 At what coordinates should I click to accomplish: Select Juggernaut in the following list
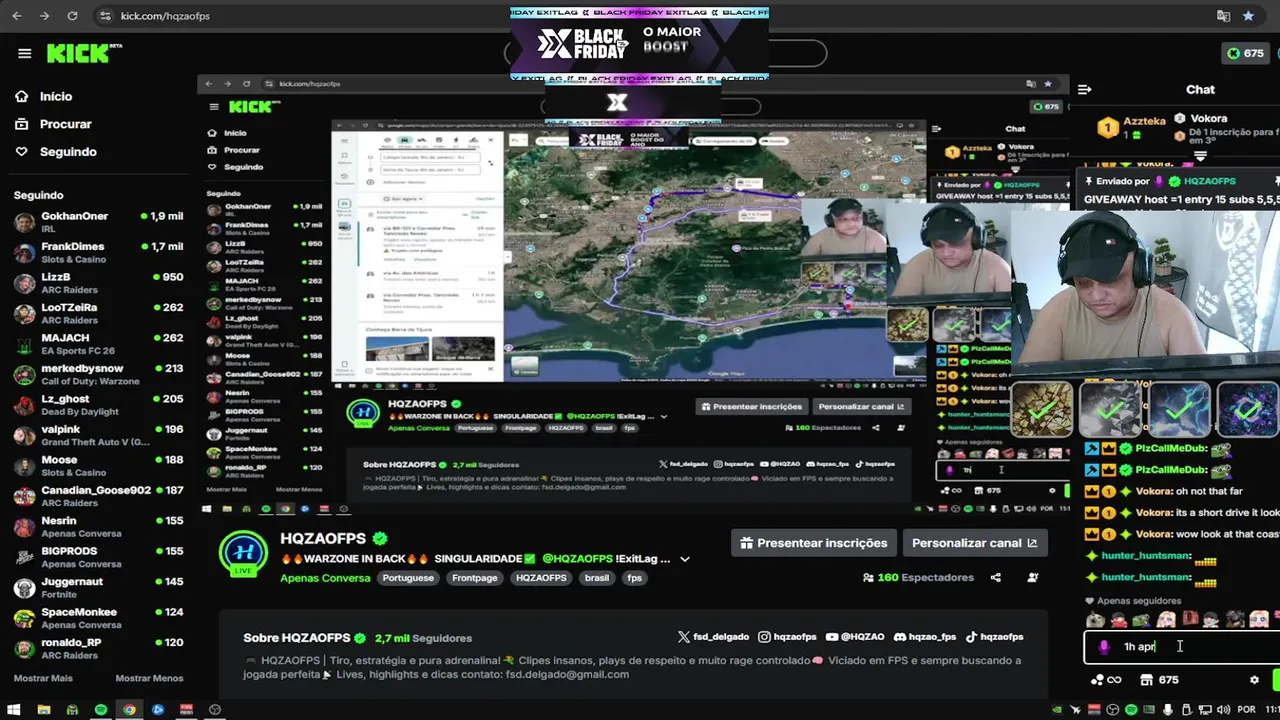(98, 588)
